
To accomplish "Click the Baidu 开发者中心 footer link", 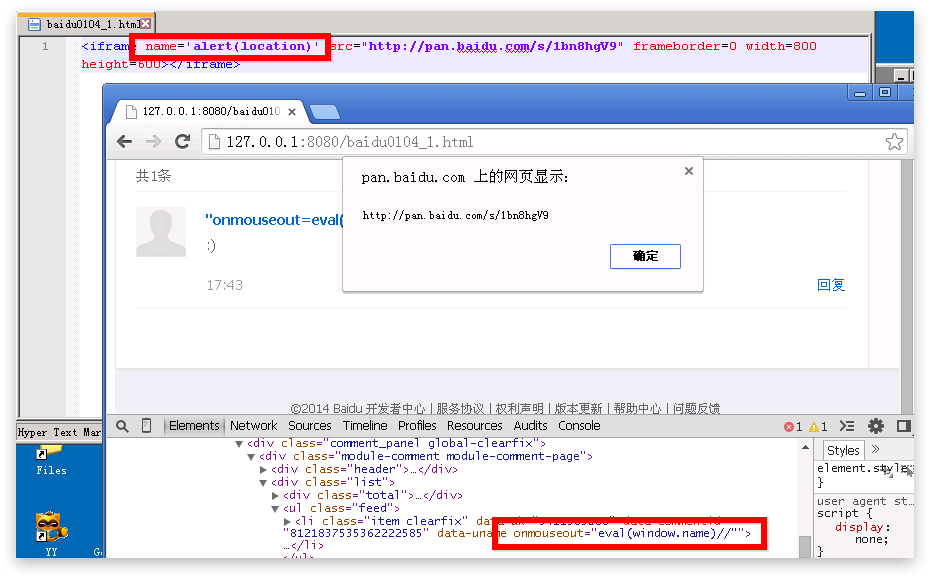I will coord(378,408).
